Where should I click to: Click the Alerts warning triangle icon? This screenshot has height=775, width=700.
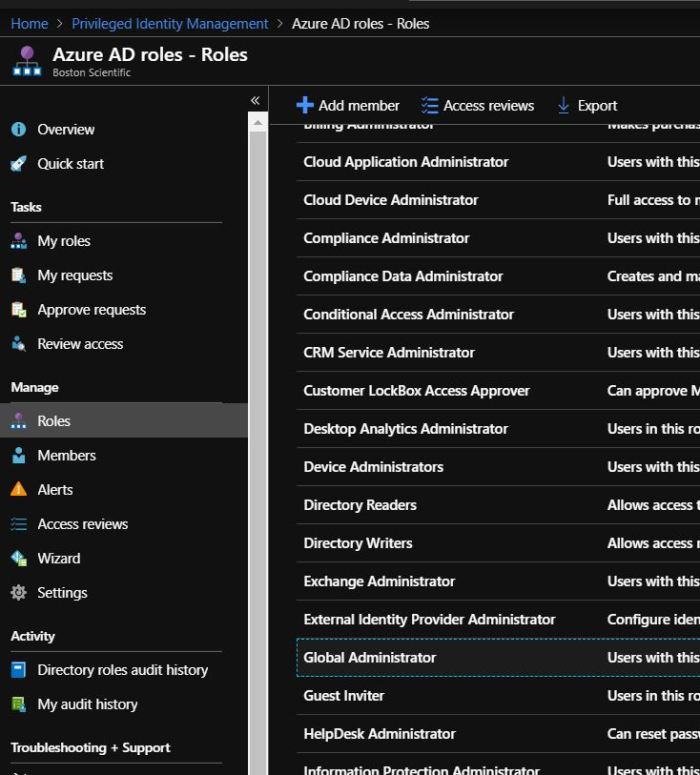coord(18,490)
